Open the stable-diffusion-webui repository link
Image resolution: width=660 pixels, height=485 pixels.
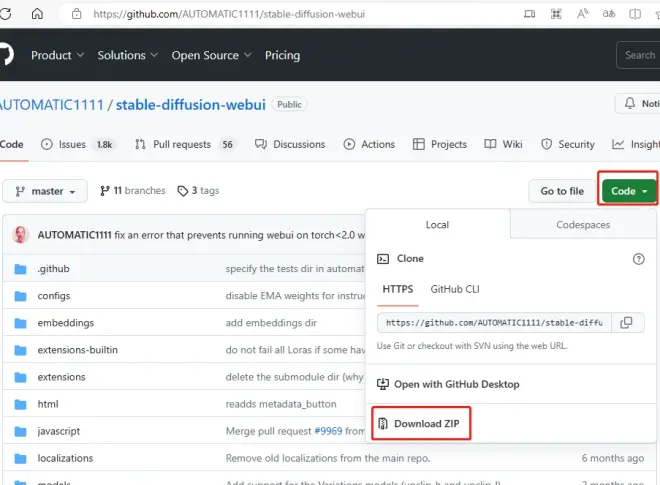click(x=191, y=104)
